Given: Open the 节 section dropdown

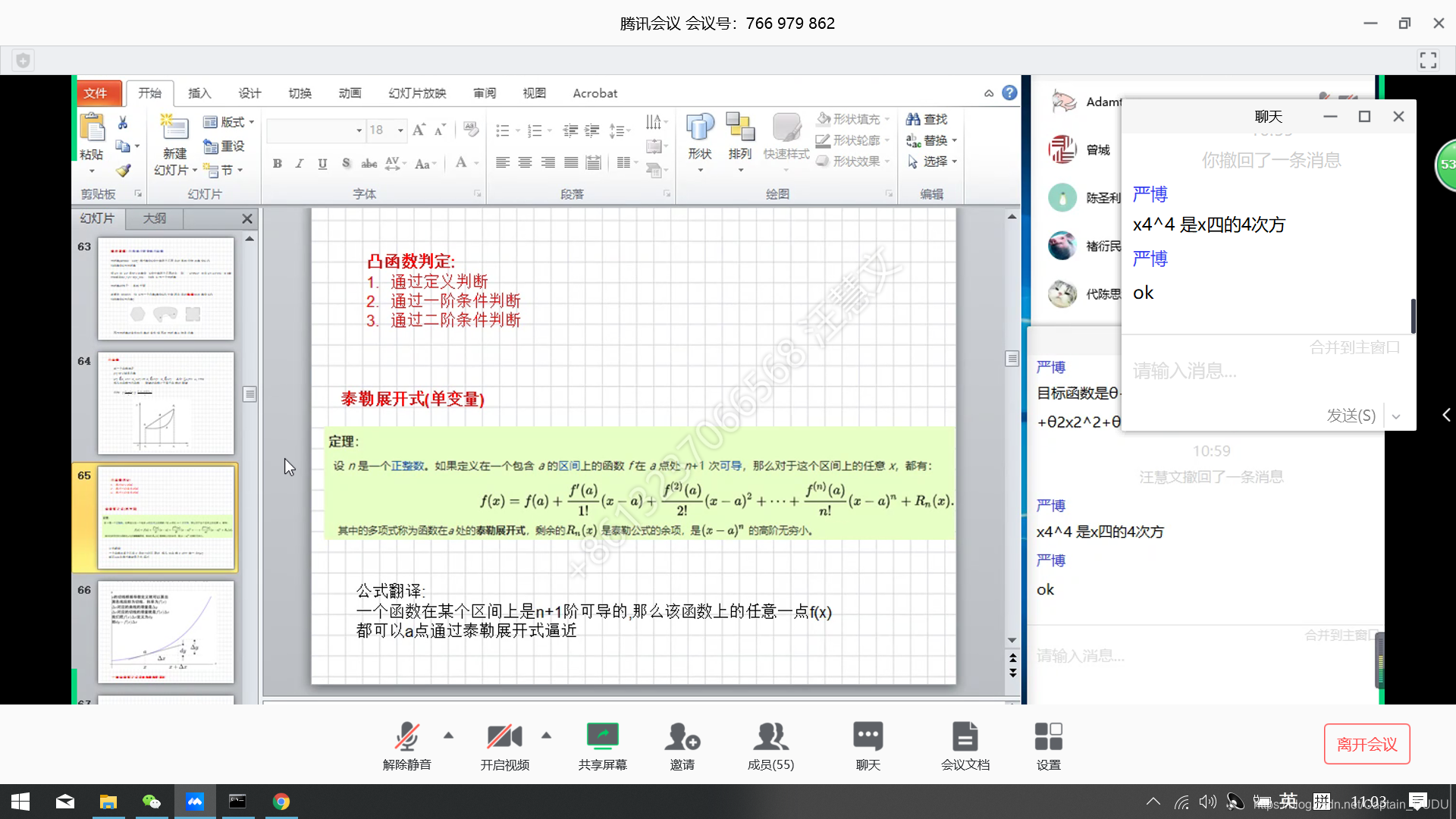Looking at the screenshot, I should [x=223, y=170].
